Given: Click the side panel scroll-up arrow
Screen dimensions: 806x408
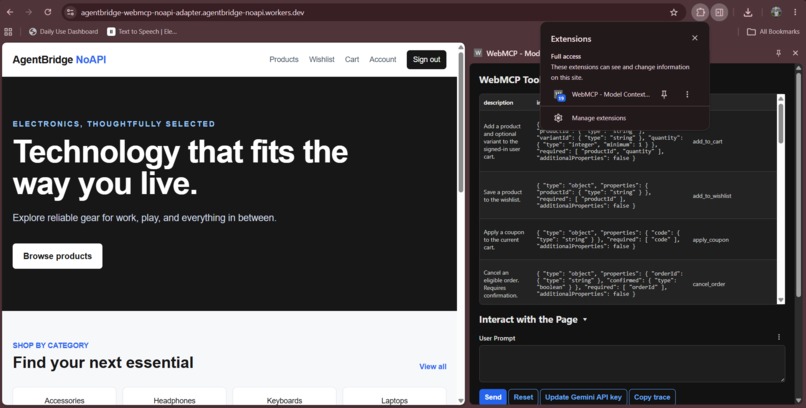Looking at the screenshot, I should (798, 68).
